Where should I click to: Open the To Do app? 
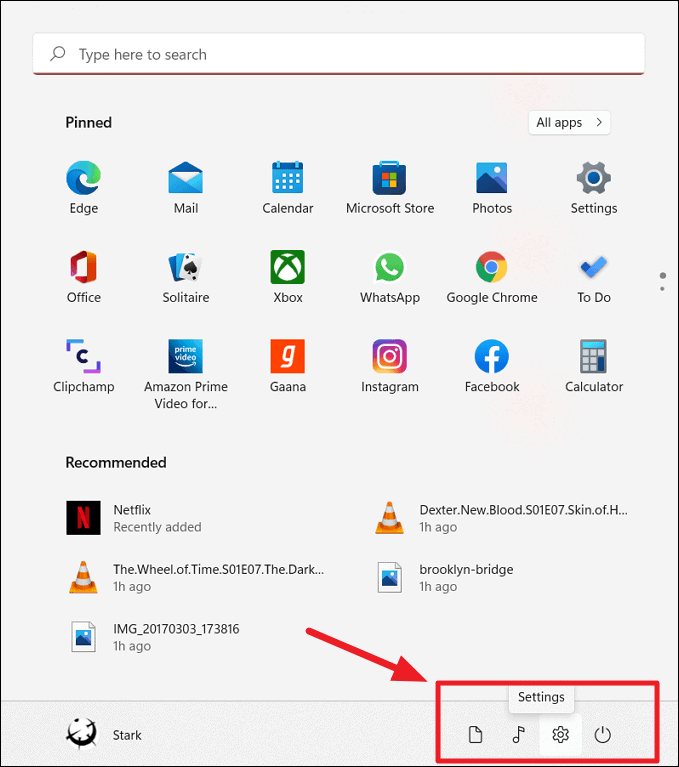(x=594, y=277)
